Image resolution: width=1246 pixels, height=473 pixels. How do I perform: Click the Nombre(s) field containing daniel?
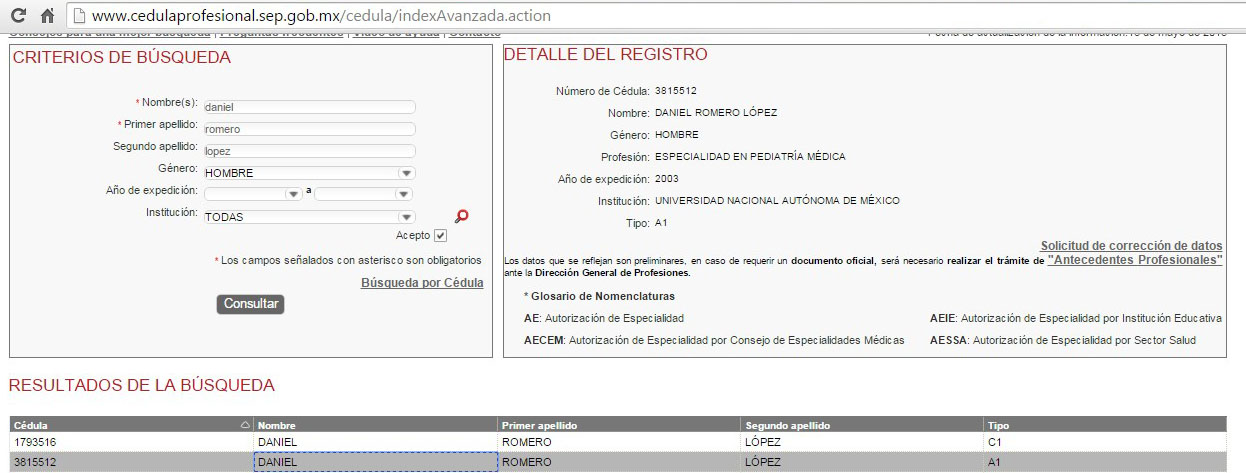(x=308, y=107)
